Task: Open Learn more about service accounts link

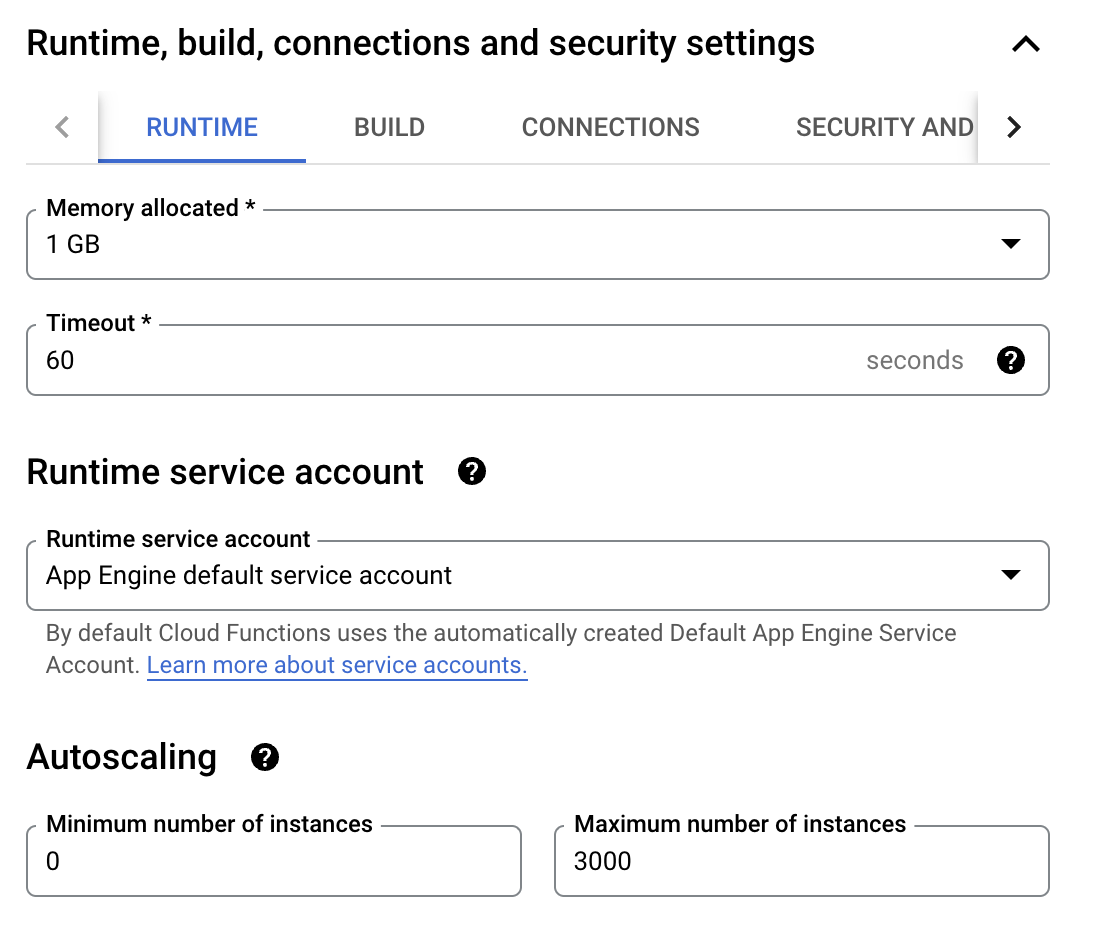Action: pos(337,666)
